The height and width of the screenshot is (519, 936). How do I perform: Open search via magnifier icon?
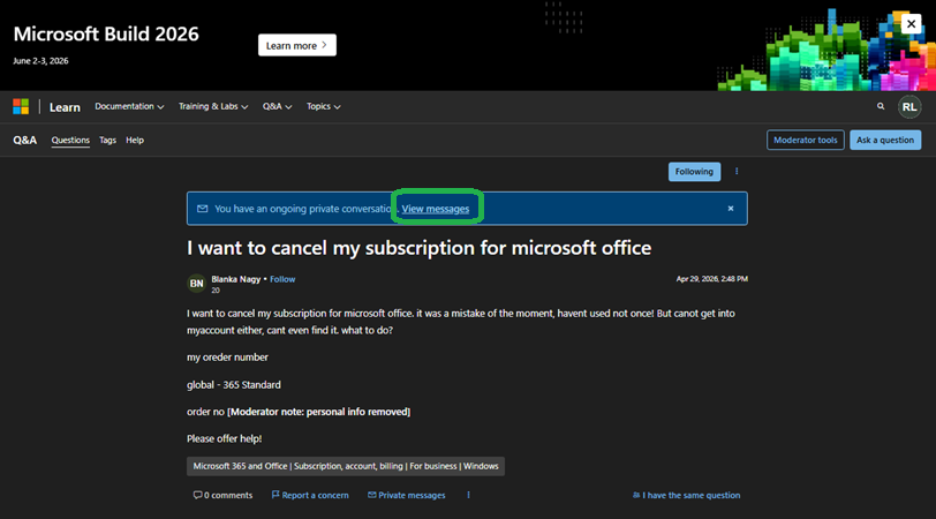pos(880,106)
